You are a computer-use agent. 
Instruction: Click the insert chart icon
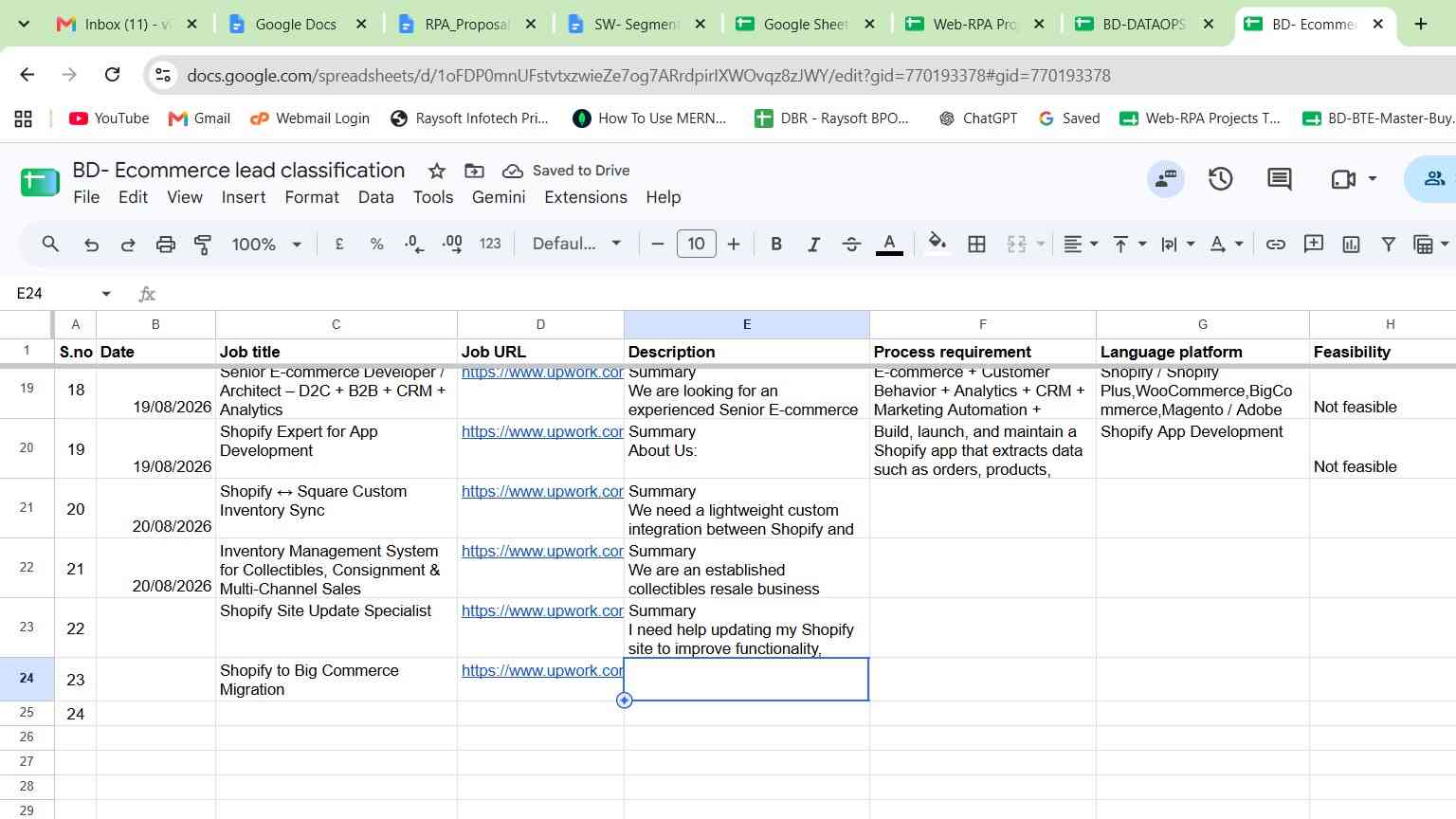tap(1351, 245)
